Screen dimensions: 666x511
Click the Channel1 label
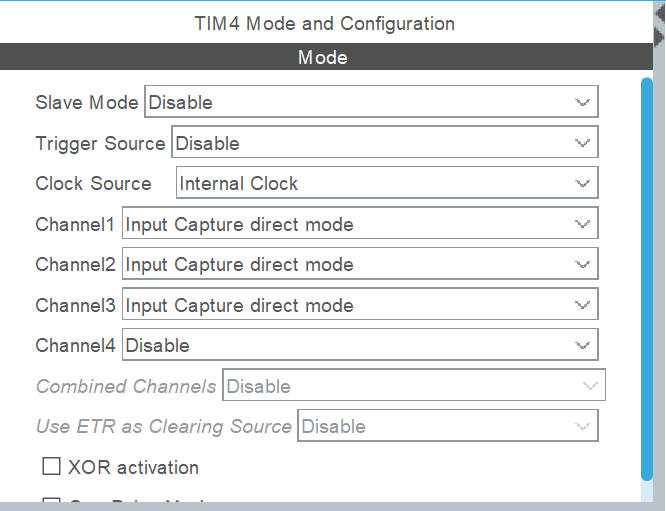75,224
